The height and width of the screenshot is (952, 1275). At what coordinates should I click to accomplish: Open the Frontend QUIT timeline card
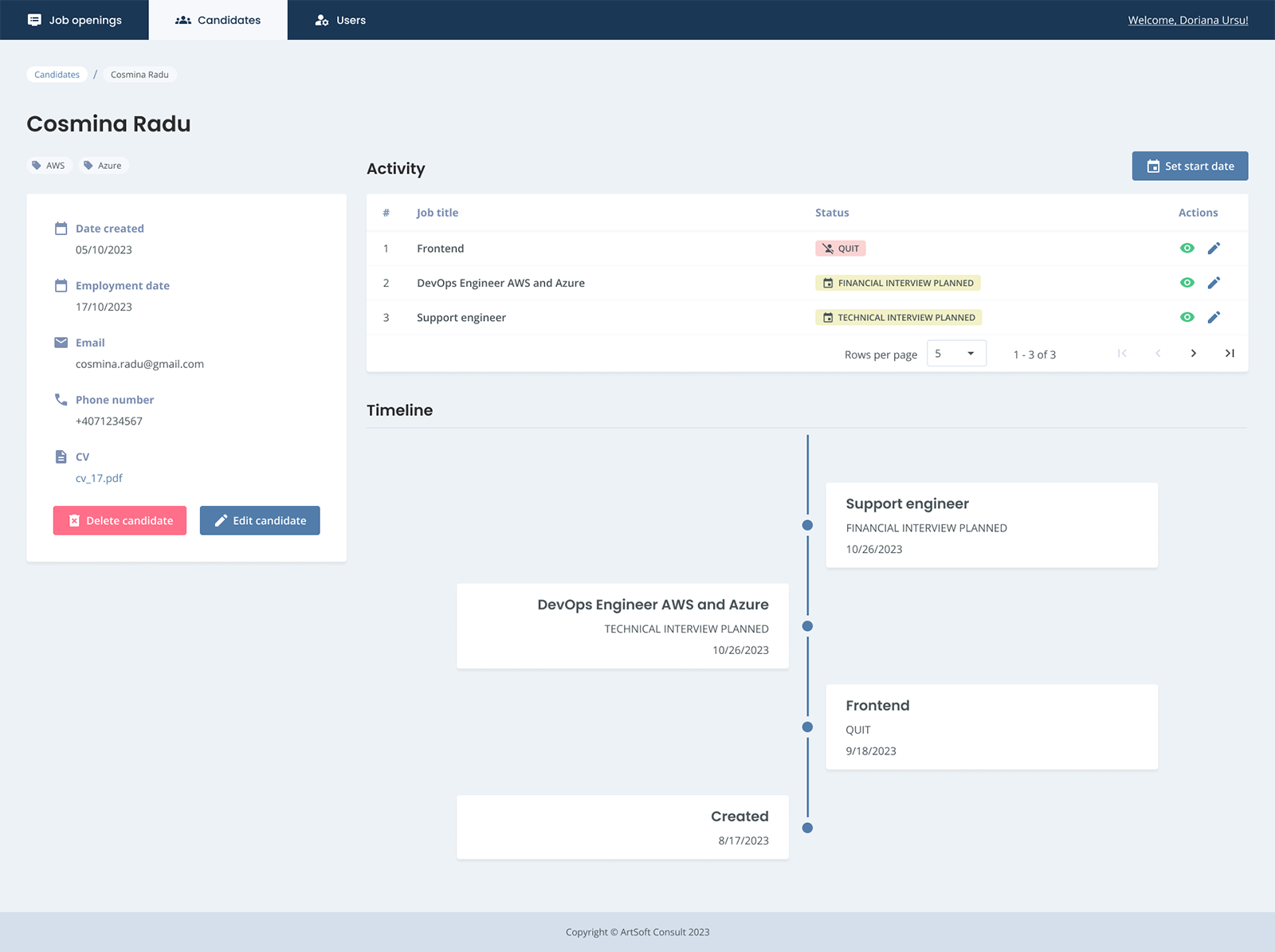click(992, 727)
